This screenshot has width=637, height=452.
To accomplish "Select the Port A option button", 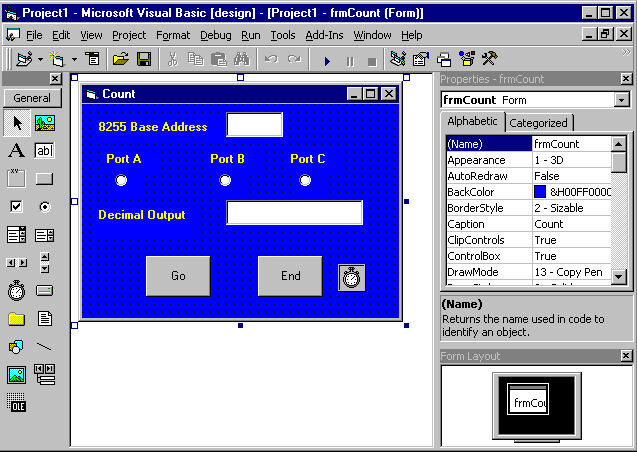I will 122,180.
